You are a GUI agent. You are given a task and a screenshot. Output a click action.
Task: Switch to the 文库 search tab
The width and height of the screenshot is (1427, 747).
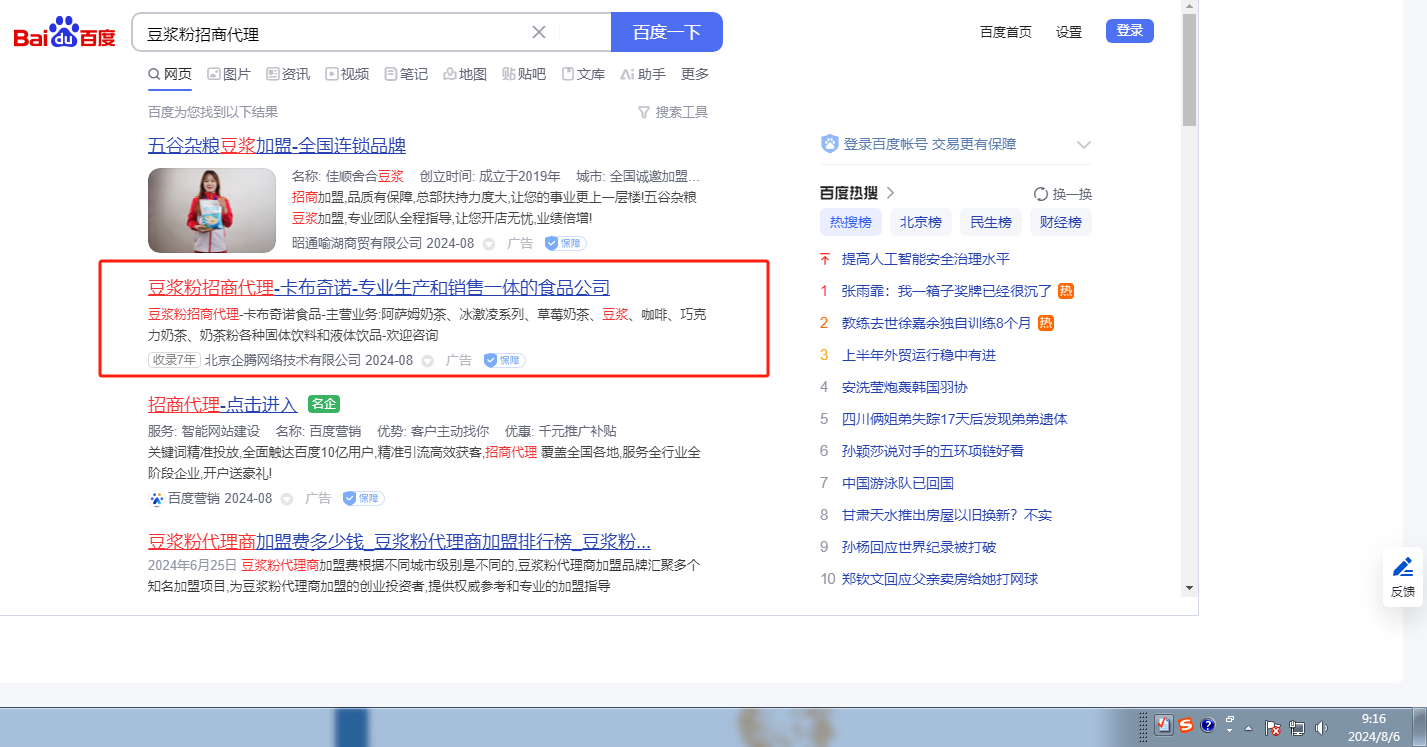tap(583, 74)
